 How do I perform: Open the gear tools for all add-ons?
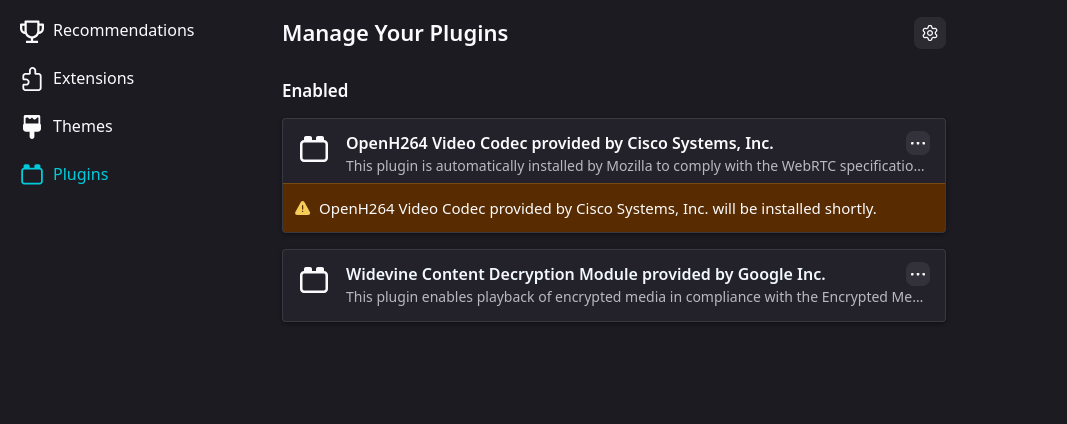[x=930, y=33]
